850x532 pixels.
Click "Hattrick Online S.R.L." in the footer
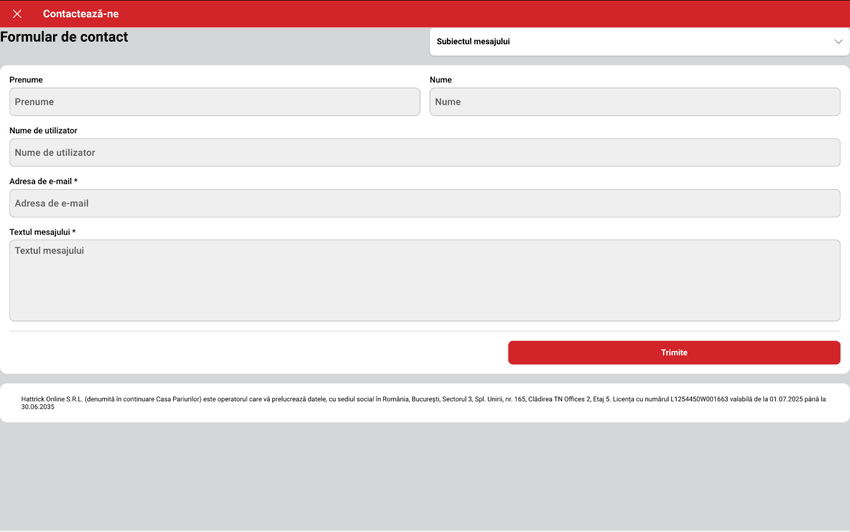(x=51, y=399)
